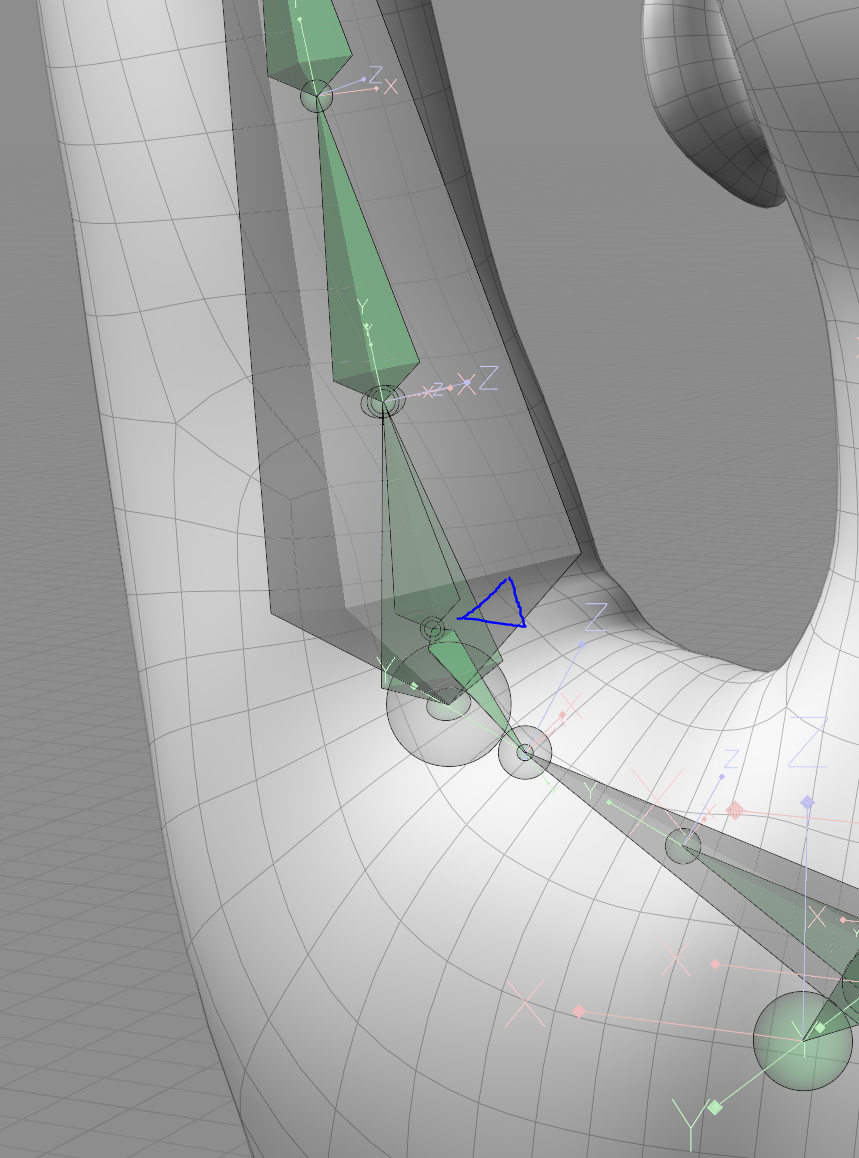The width and height of the screenshot is (859, 1158).
Task: Select the small double-ring joint beside the blue triangle
Action: [433, 628]
